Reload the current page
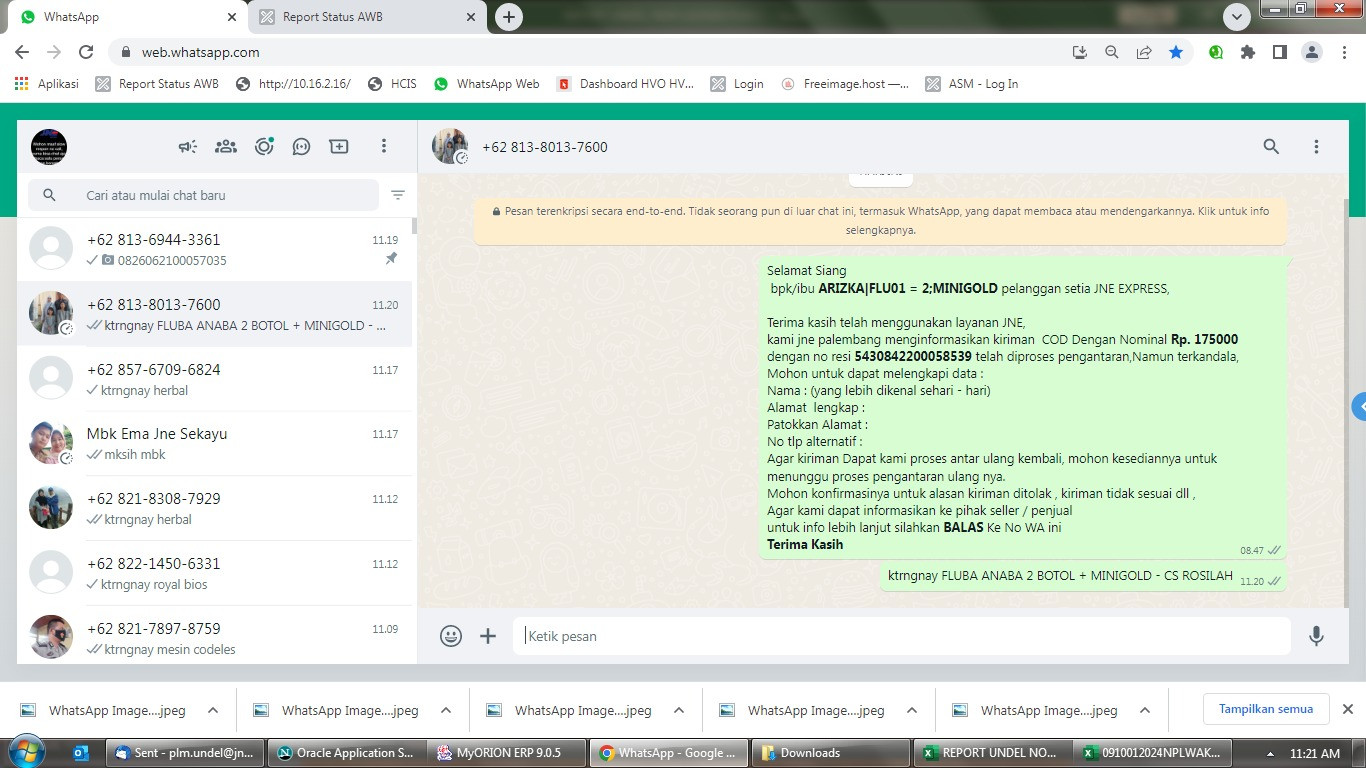The width and height of the screenshot is (1366, 768). click(x=86, y=52)
